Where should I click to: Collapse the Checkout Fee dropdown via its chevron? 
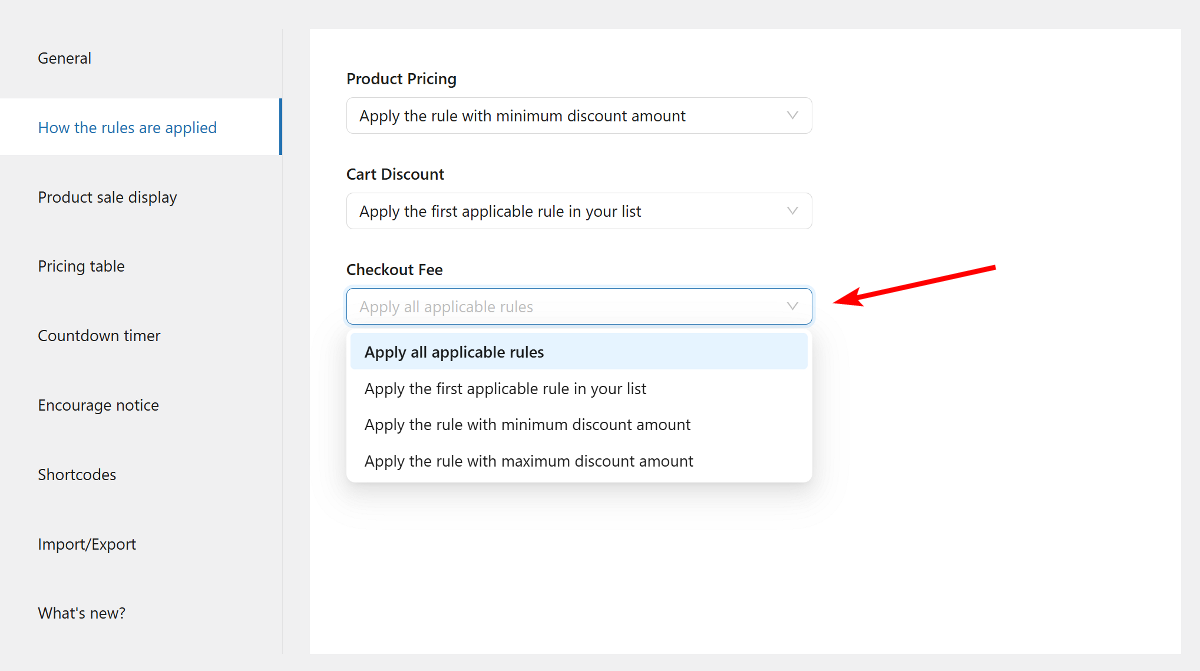pyautogui.click(x=792, y=307)
